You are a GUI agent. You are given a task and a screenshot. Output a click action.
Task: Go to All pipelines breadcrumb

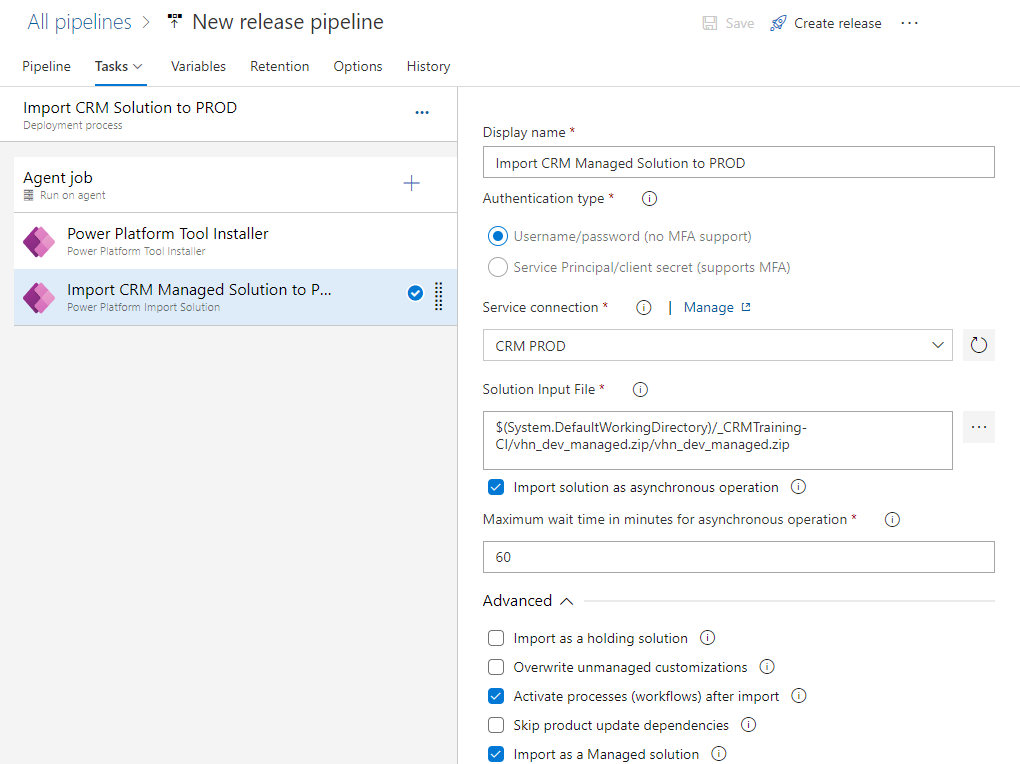click(x=79, y=22)
